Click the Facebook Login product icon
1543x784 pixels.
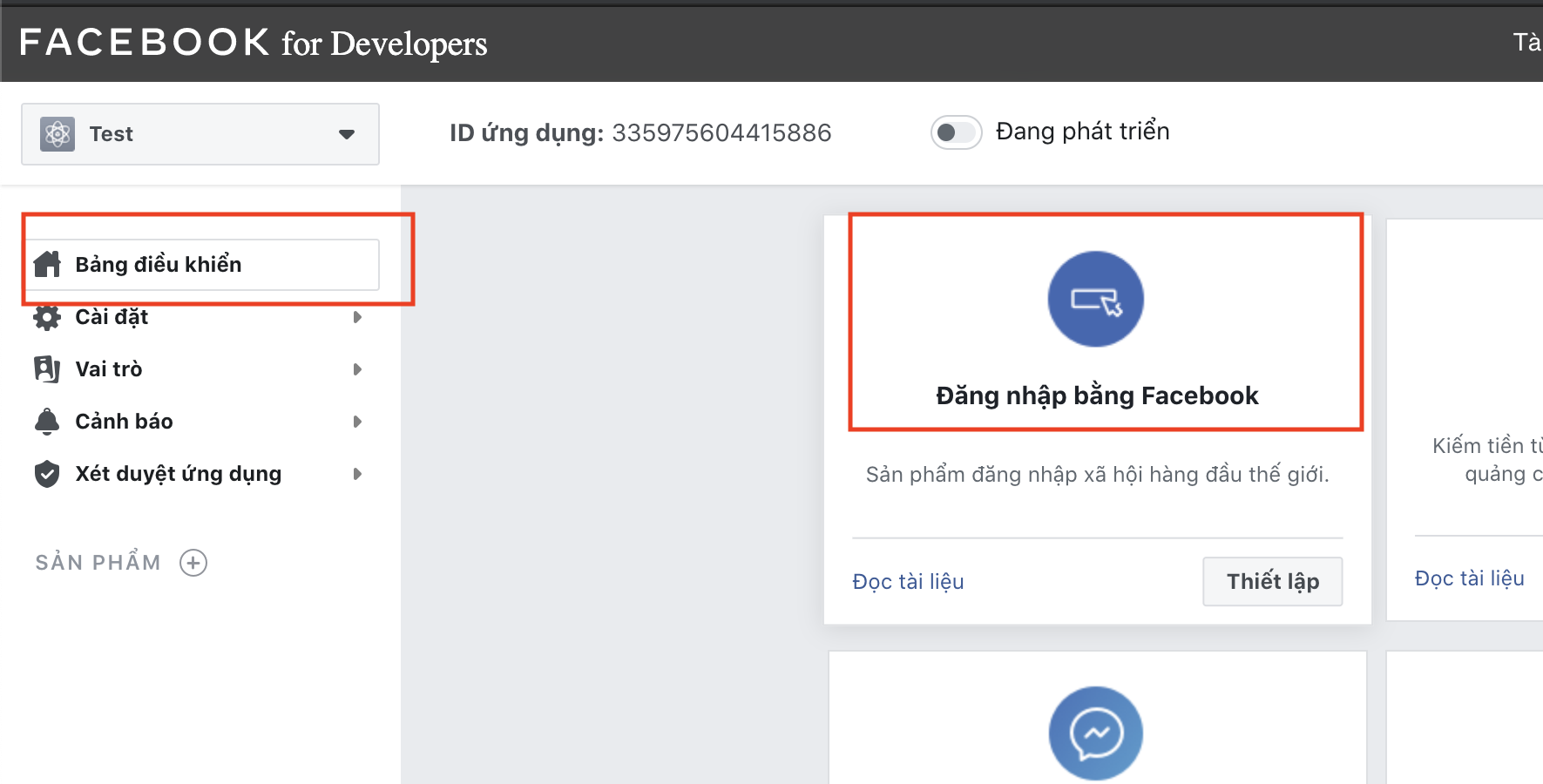tap(1096, 299)
